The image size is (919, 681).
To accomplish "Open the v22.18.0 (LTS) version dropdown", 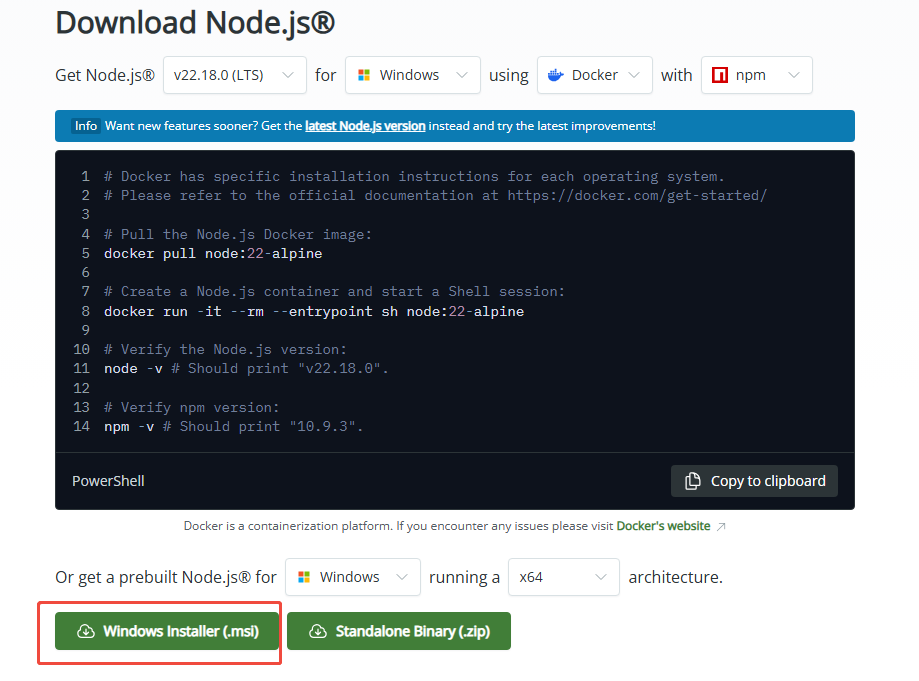I will [x=234, y=75].
